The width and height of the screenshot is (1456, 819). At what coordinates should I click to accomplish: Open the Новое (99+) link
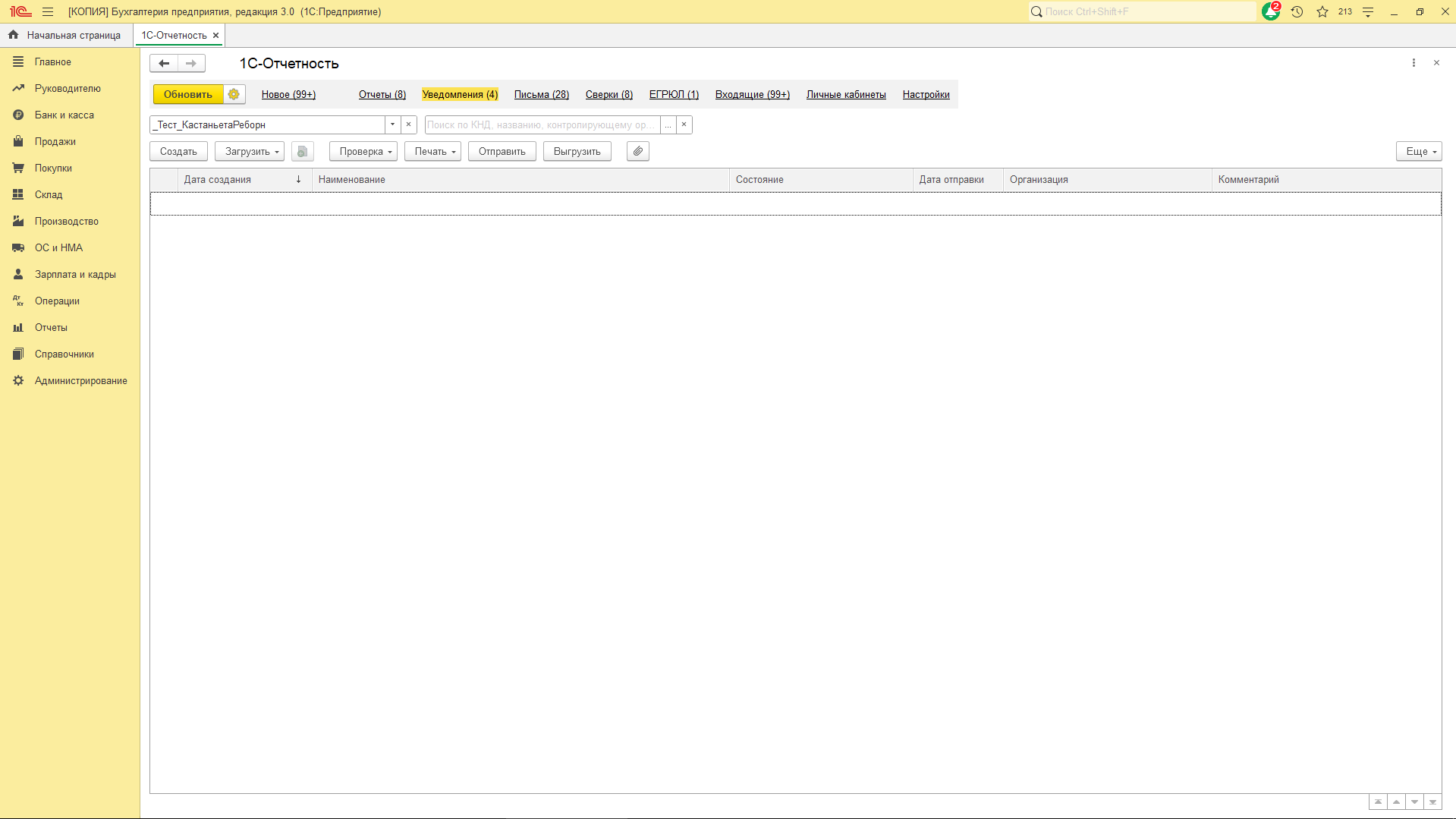point(288,94)
